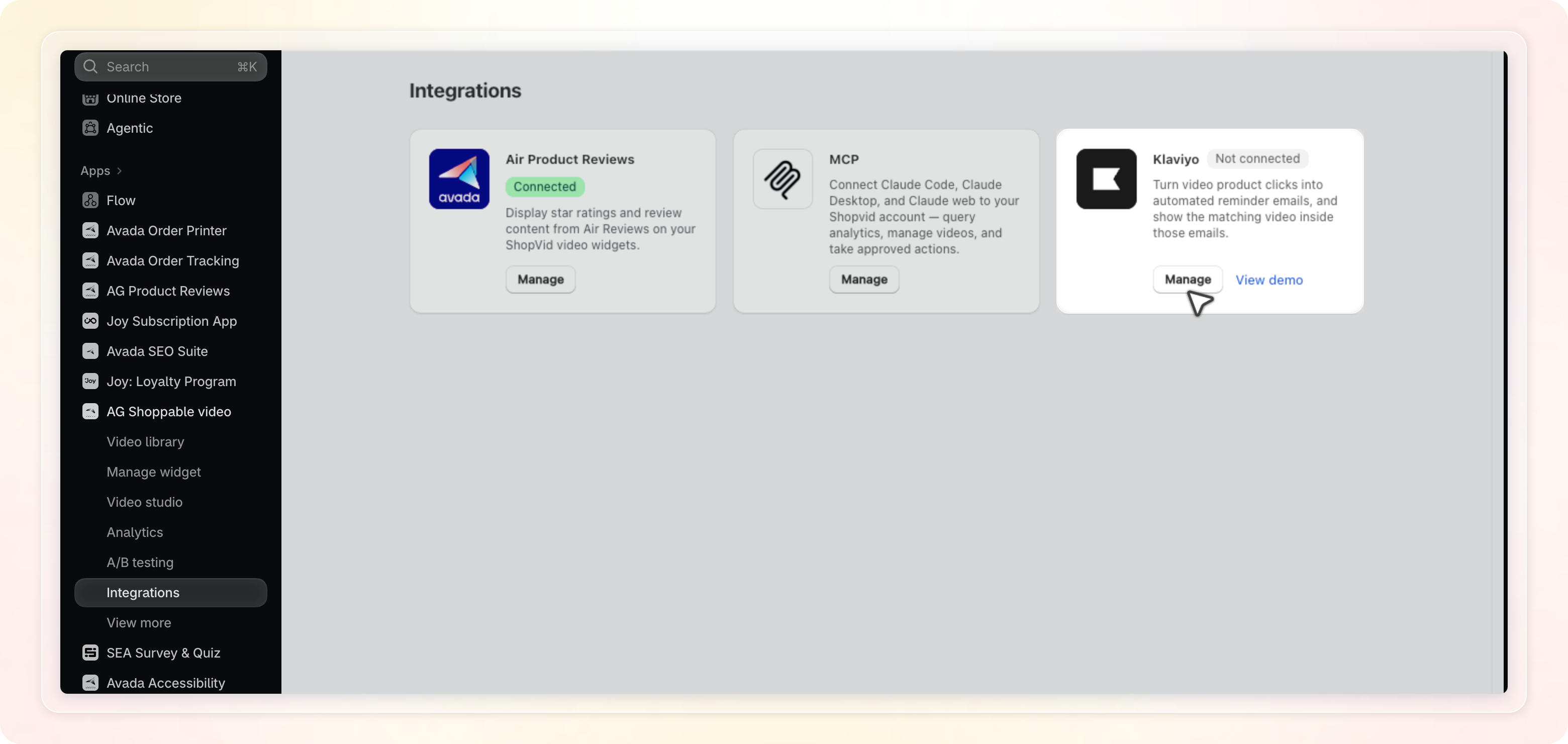The width and height of the screenshot is (1568, 744).
Task: Manage the Klaviyo integration
Action: 1188,280
